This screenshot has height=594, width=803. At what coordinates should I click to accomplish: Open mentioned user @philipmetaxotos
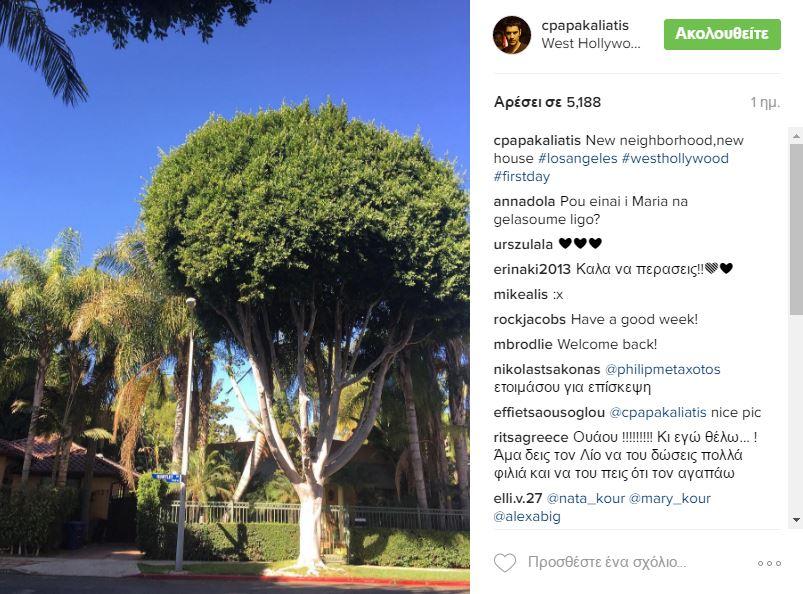(662, 369)
